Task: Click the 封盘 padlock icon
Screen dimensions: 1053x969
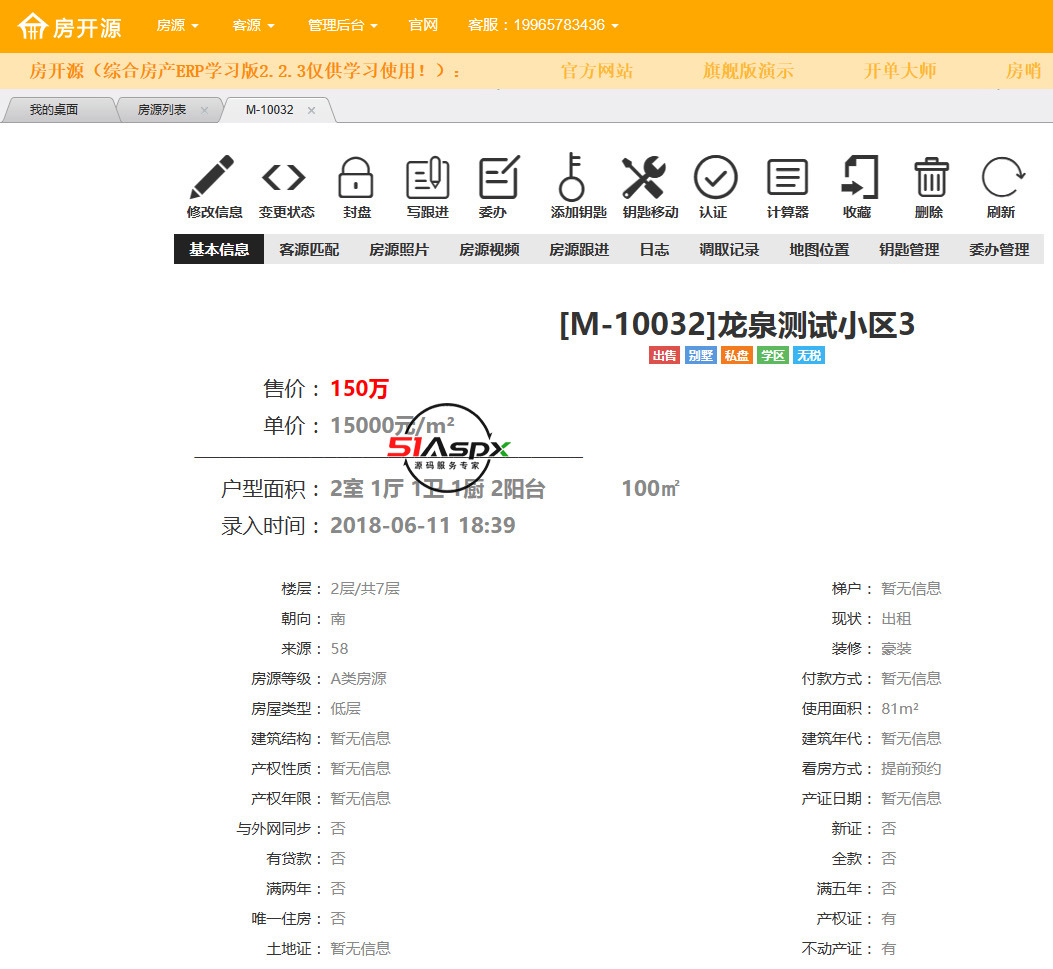Action: pos(356,178)
